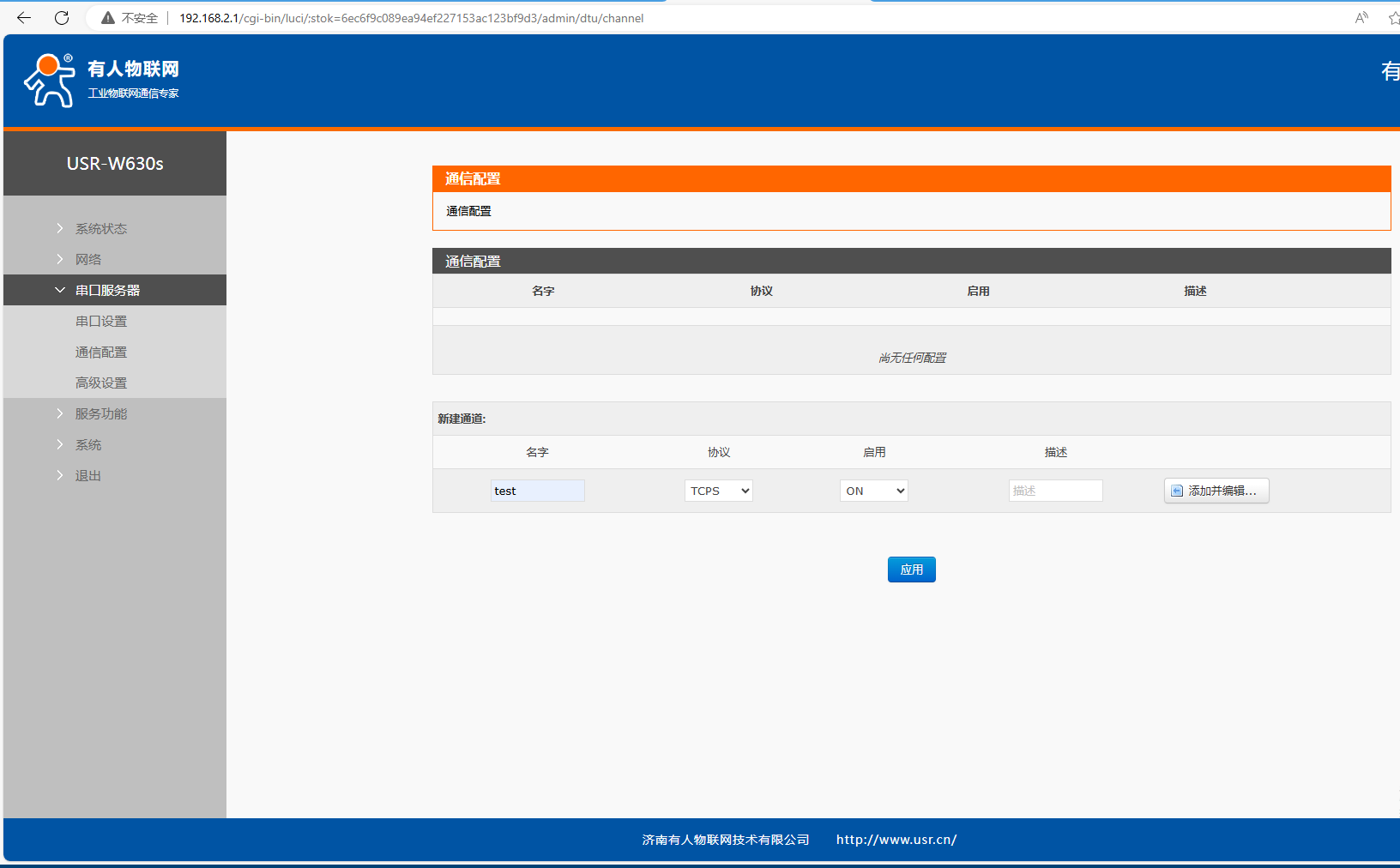The height and width of the screenshot is (868, 1400).
Task: Open the 高级设置 submenu page
Action: click(101, 383)
